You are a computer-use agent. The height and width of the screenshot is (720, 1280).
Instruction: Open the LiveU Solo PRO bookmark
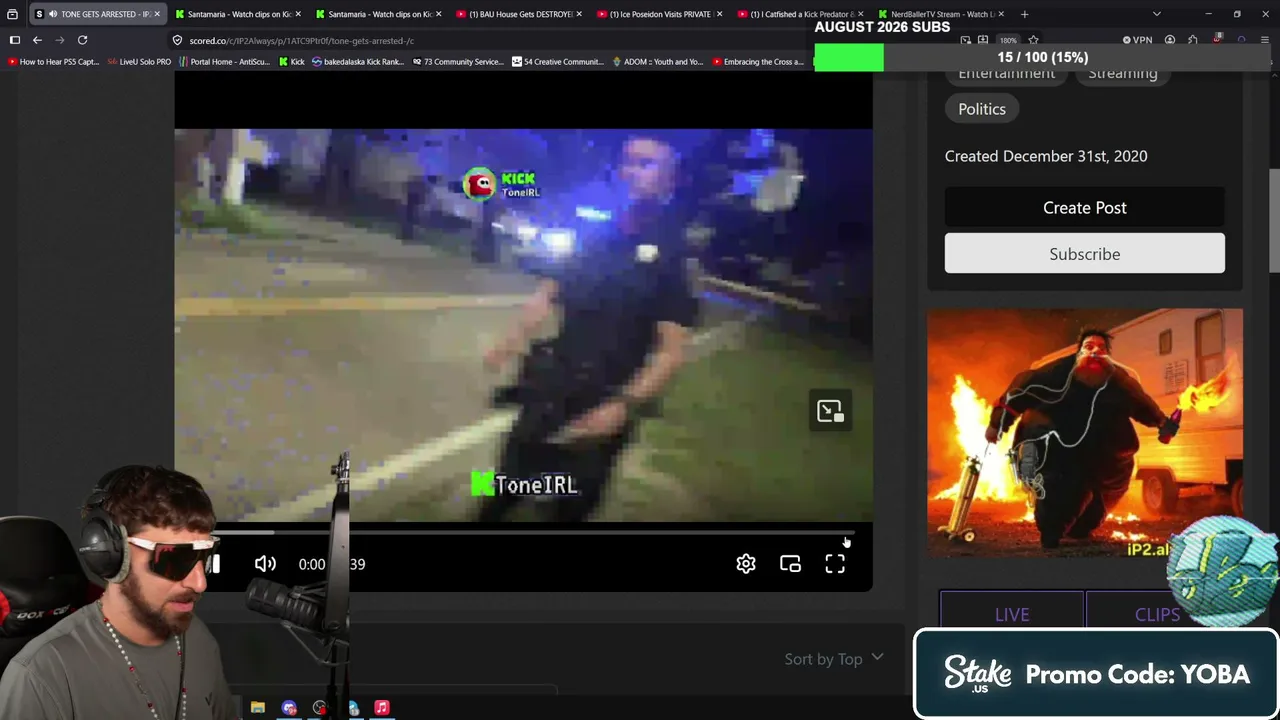[139, 62]
